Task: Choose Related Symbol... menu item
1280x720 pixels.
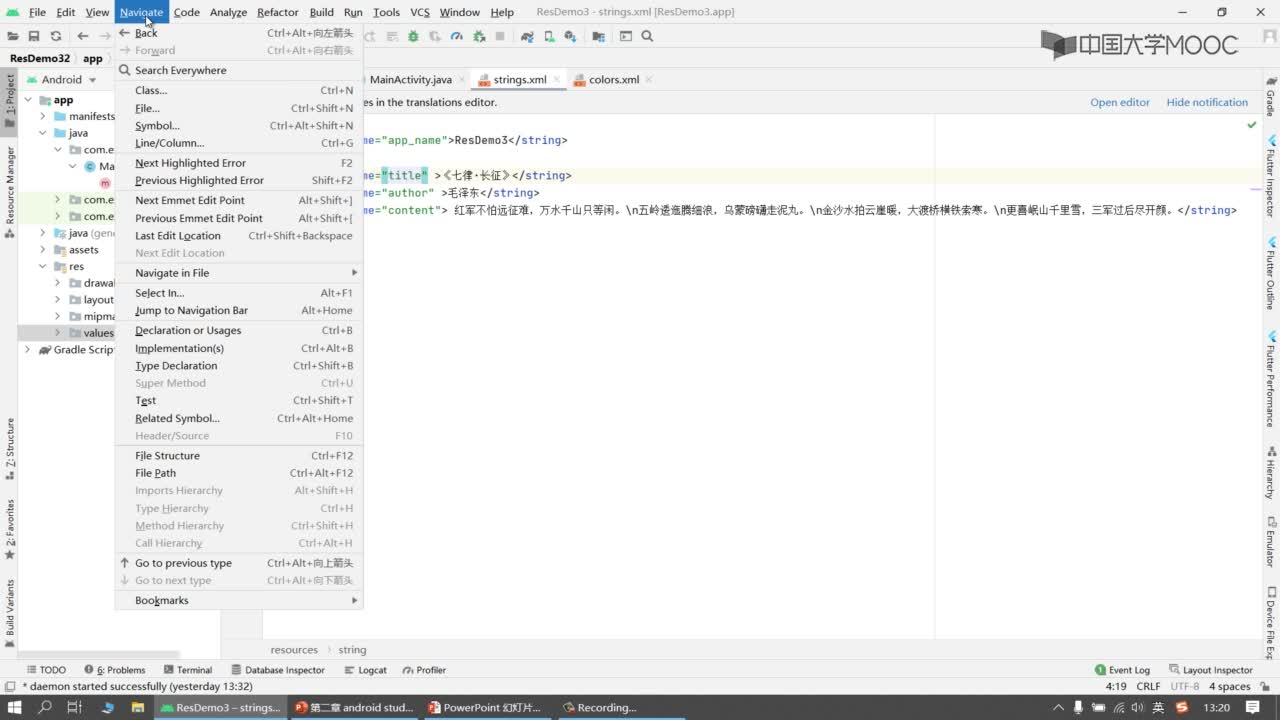Action: pyautogui.click(x=239, y=418)
